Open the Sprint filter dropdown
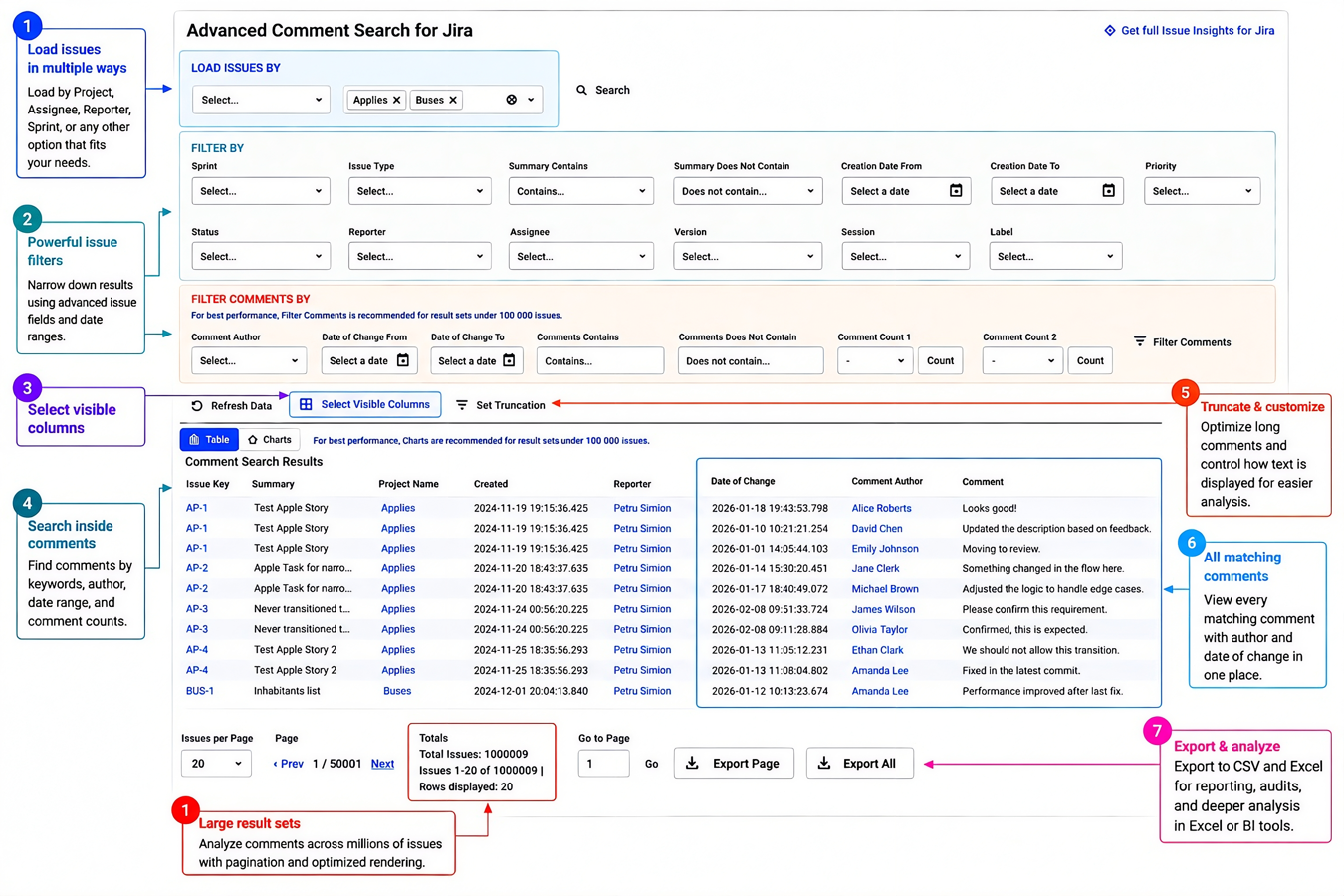This screenshot has width=1344, height=896. click(261, 191)
